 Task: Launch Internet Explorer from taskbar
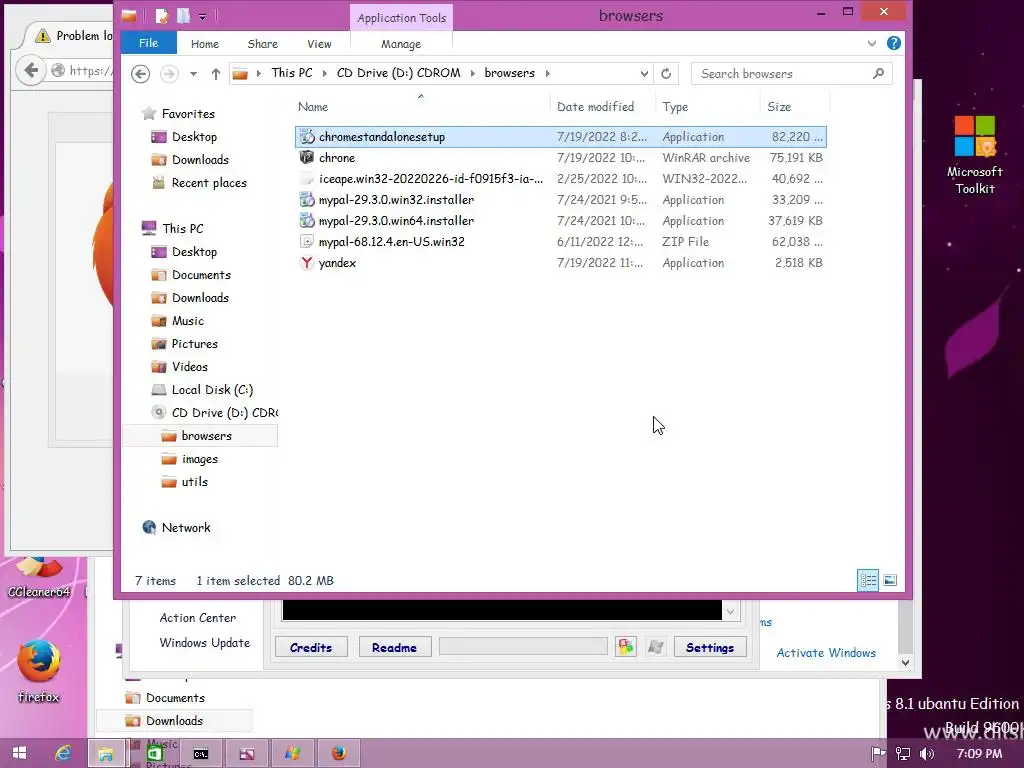click(x=63, y=753)
